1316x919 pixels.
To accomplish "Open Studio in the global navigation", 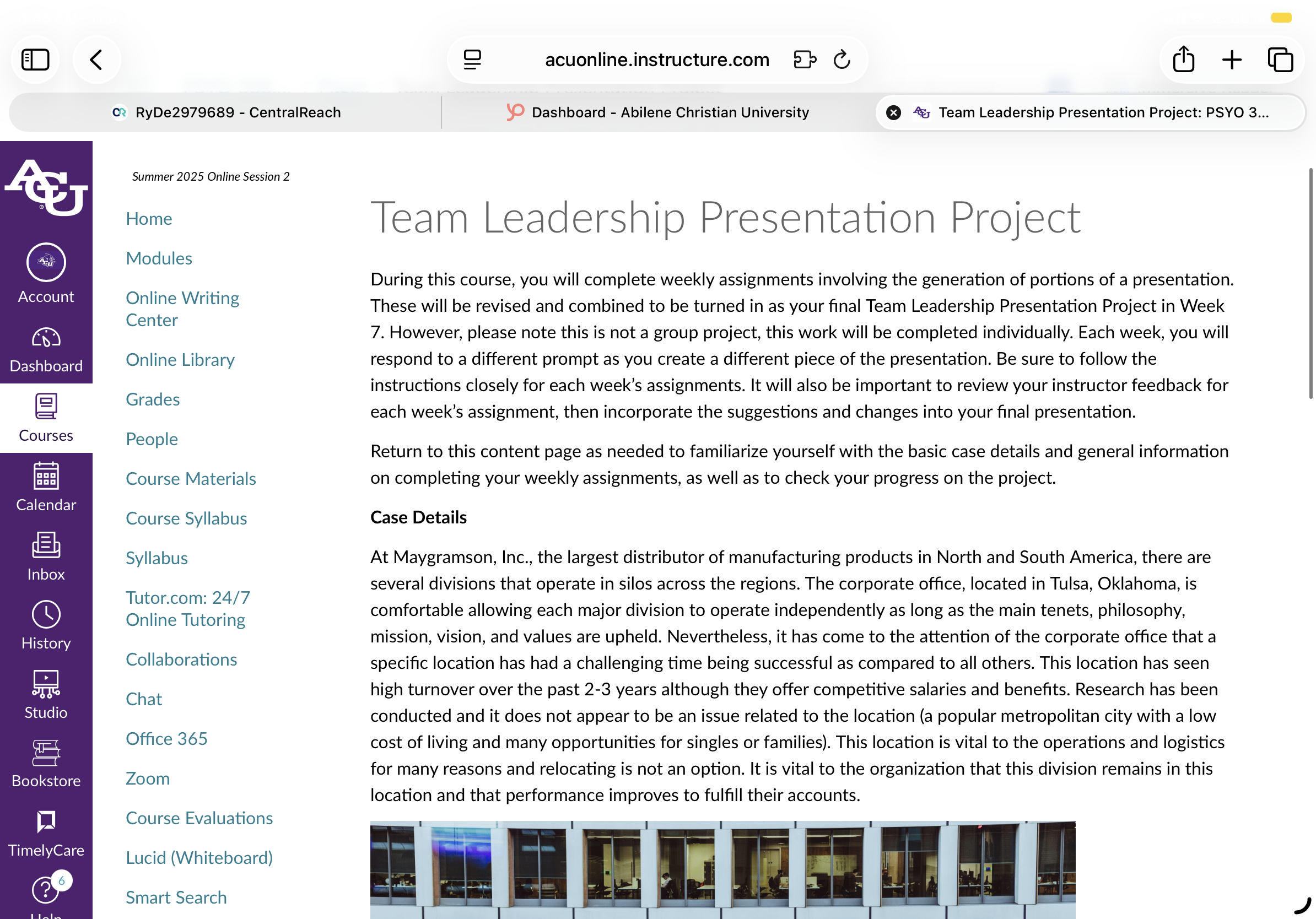I will (x=46, y=694).
